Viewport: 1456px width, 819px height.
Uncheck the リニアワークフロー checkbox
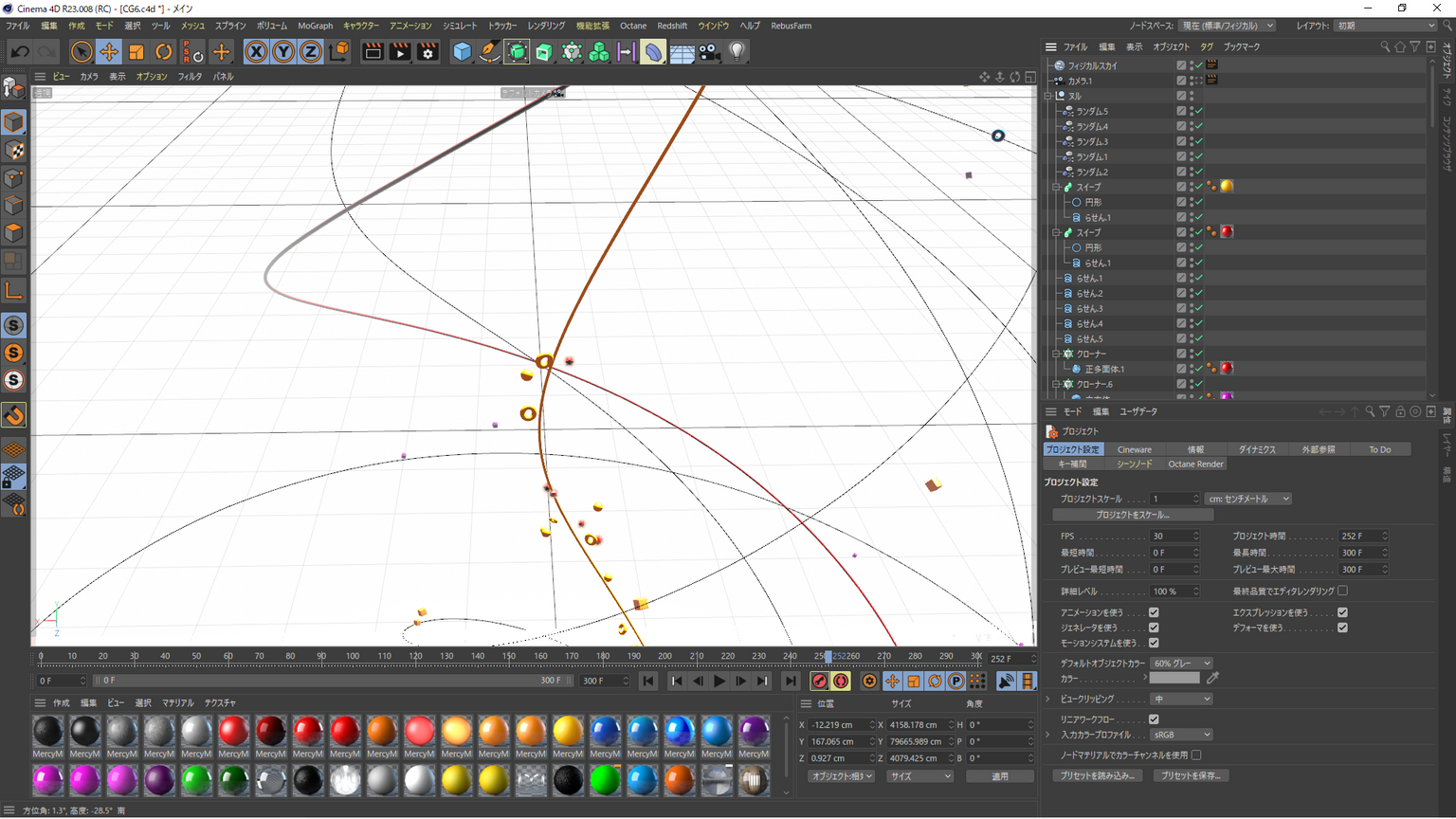[1154, 719]
